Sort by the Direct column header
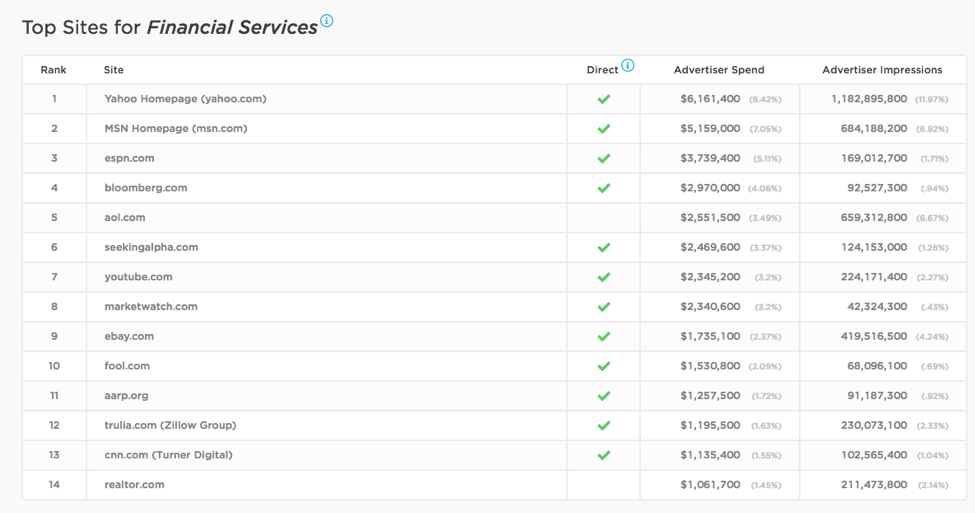This screenshot has height=513, width=975. (x=602, y=70)
